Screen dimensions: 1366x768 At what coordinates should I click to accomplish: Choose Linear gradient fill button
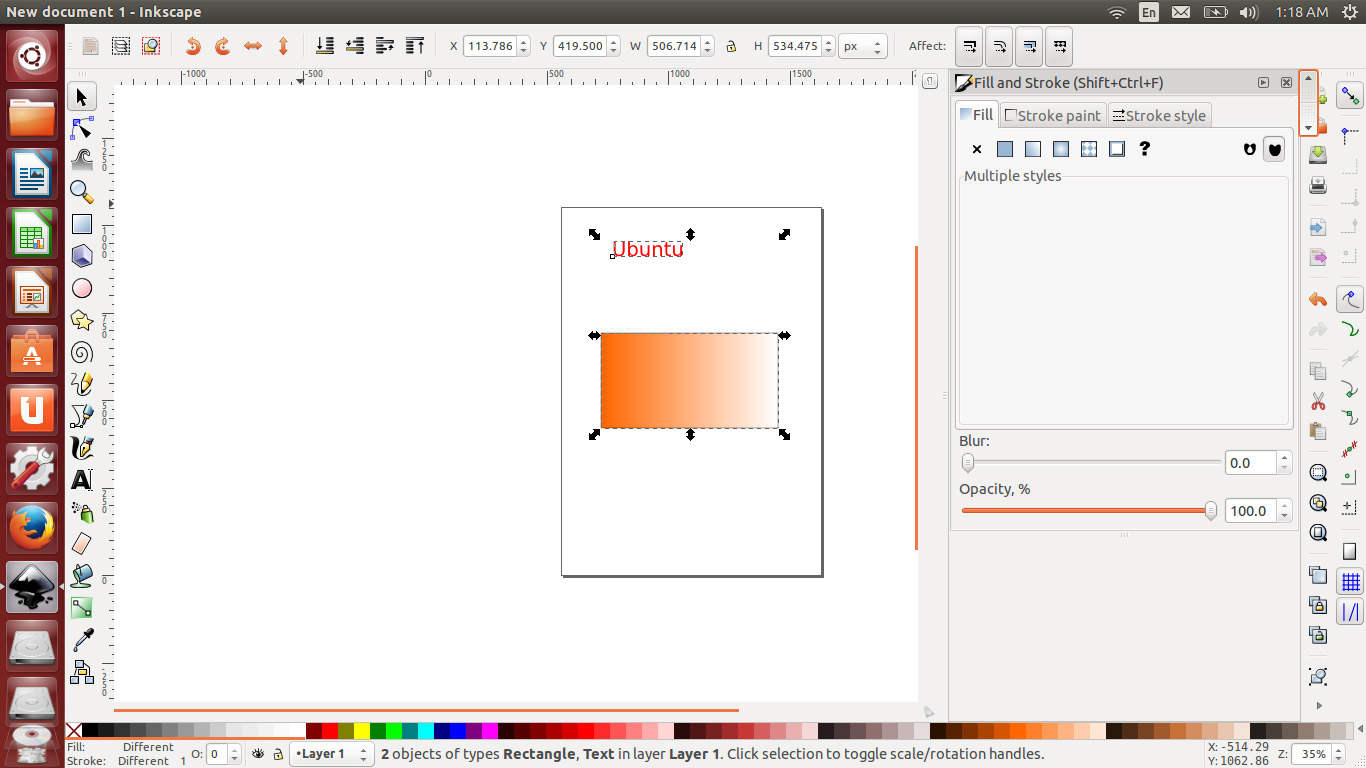click(x=1033, y=149)
